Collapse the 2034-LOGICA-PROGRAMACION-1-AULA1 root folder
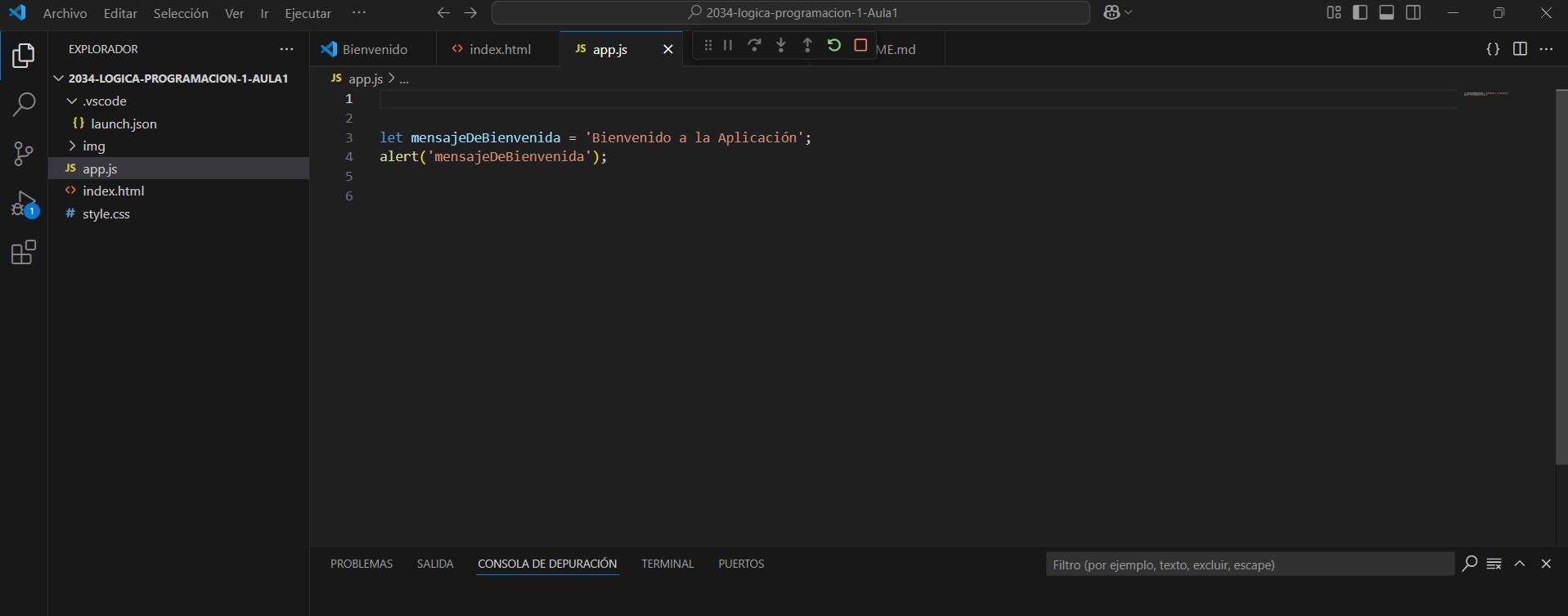Screen dimensions: 1568x616 (x=178, y=79)
